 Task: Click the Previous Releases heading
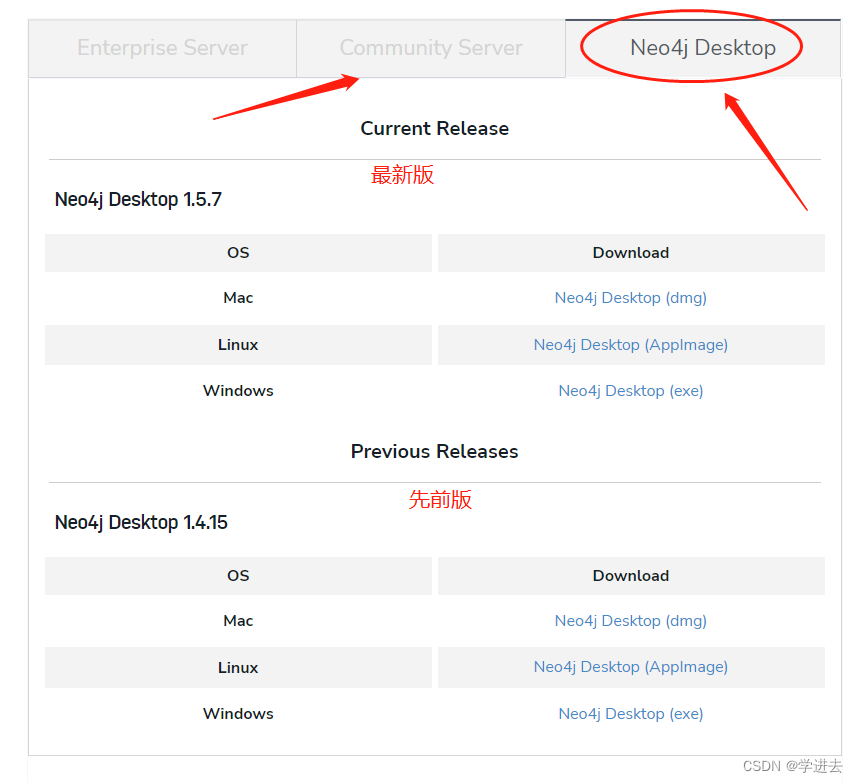click(x=434, y=451)
